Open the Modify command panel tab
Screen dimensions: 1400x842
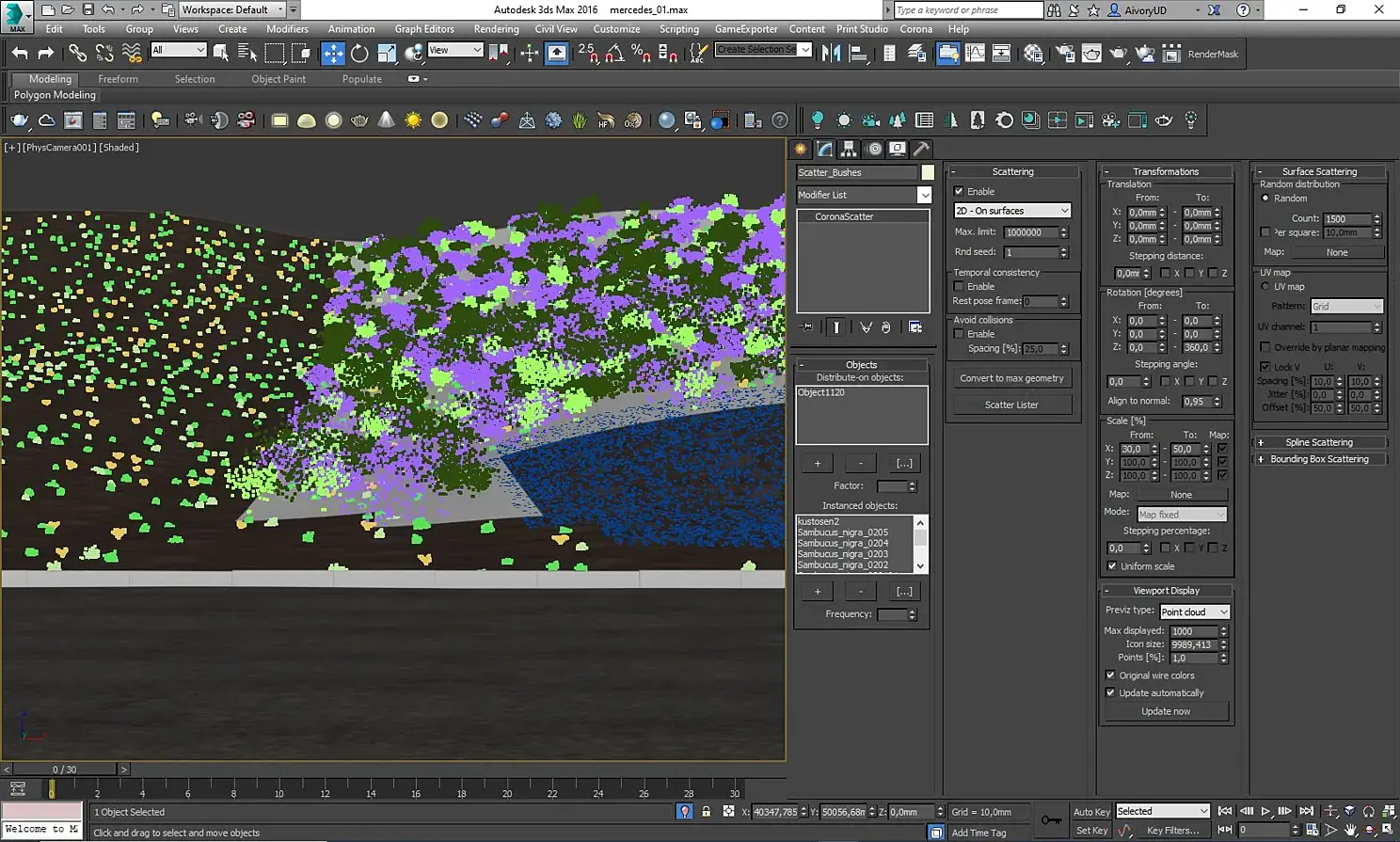[825, 149]
